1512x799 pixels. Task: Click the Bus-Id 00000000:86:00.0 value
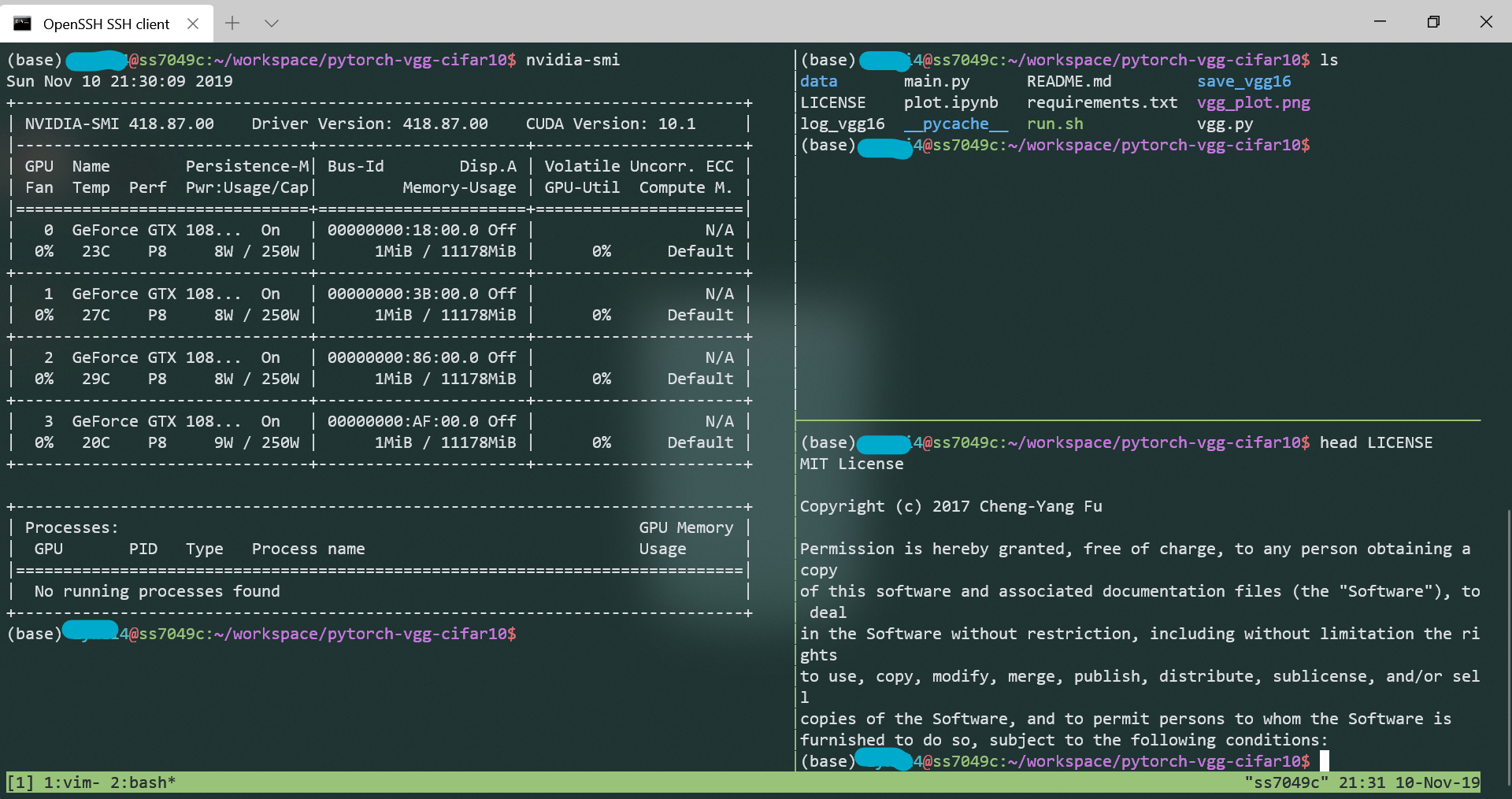pos(402,357)
